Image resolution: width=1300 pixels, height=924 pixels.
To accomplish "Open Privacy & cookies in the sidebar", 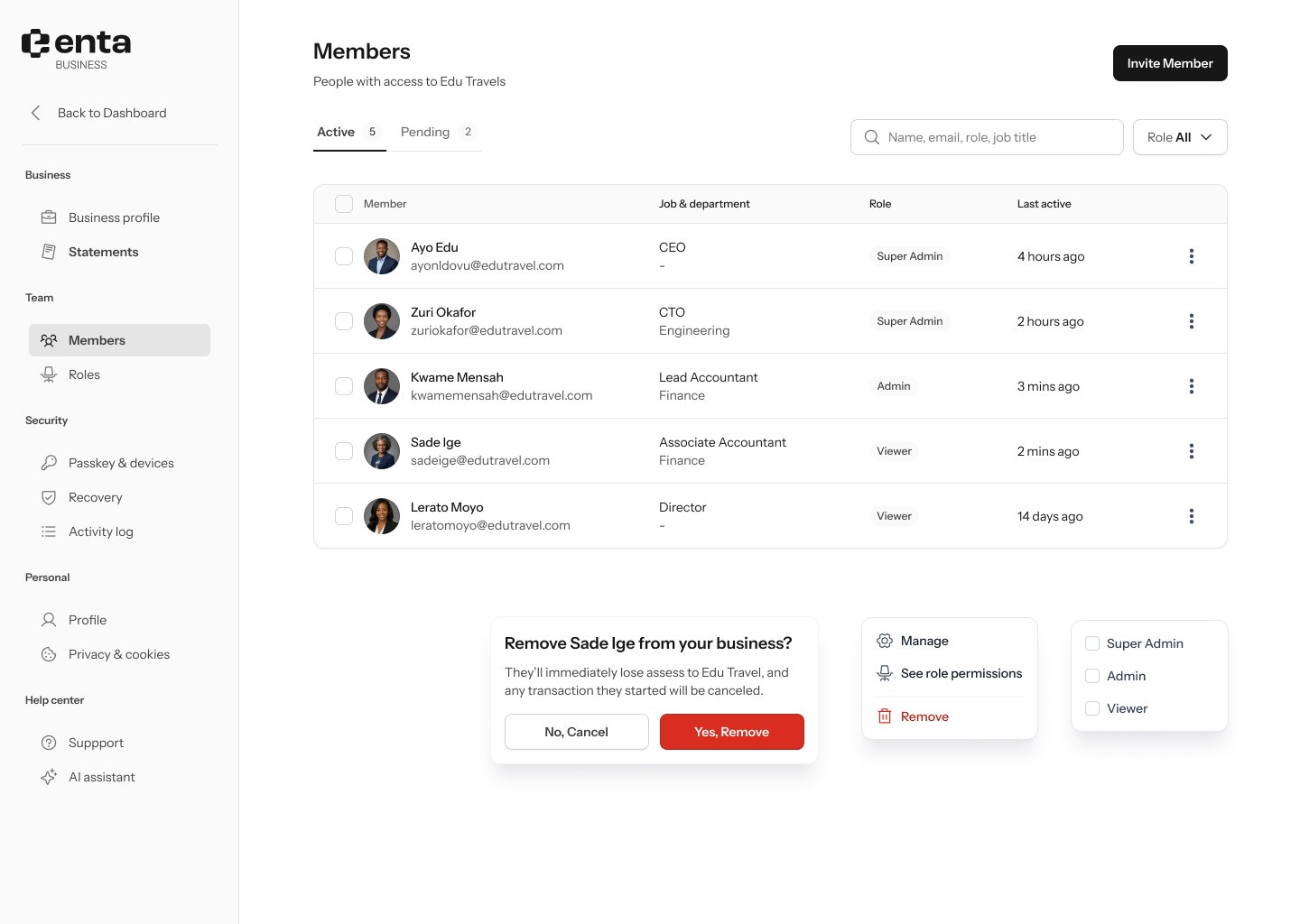I will (119, 654).
